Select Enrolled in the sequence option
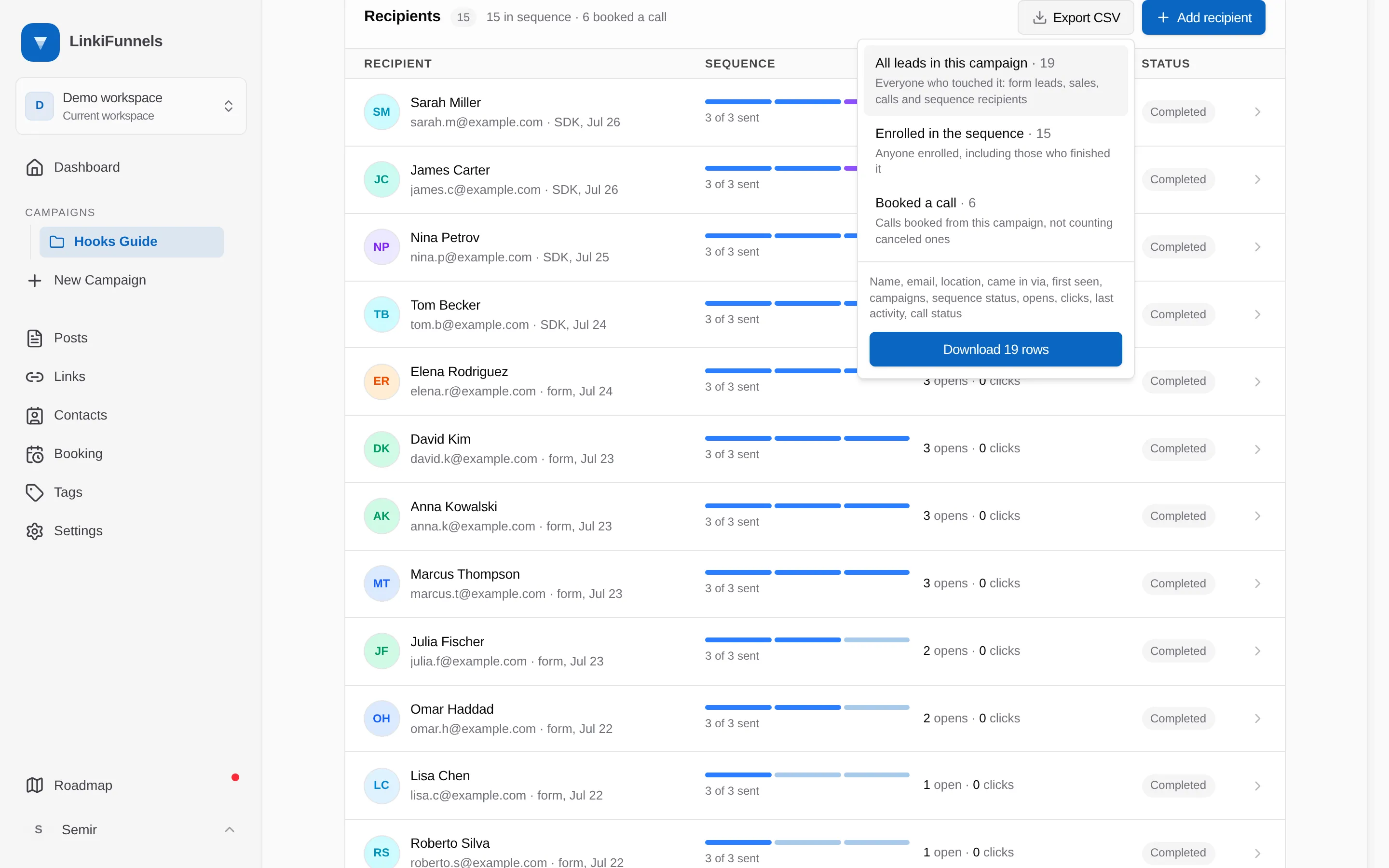 pos(996,150)
